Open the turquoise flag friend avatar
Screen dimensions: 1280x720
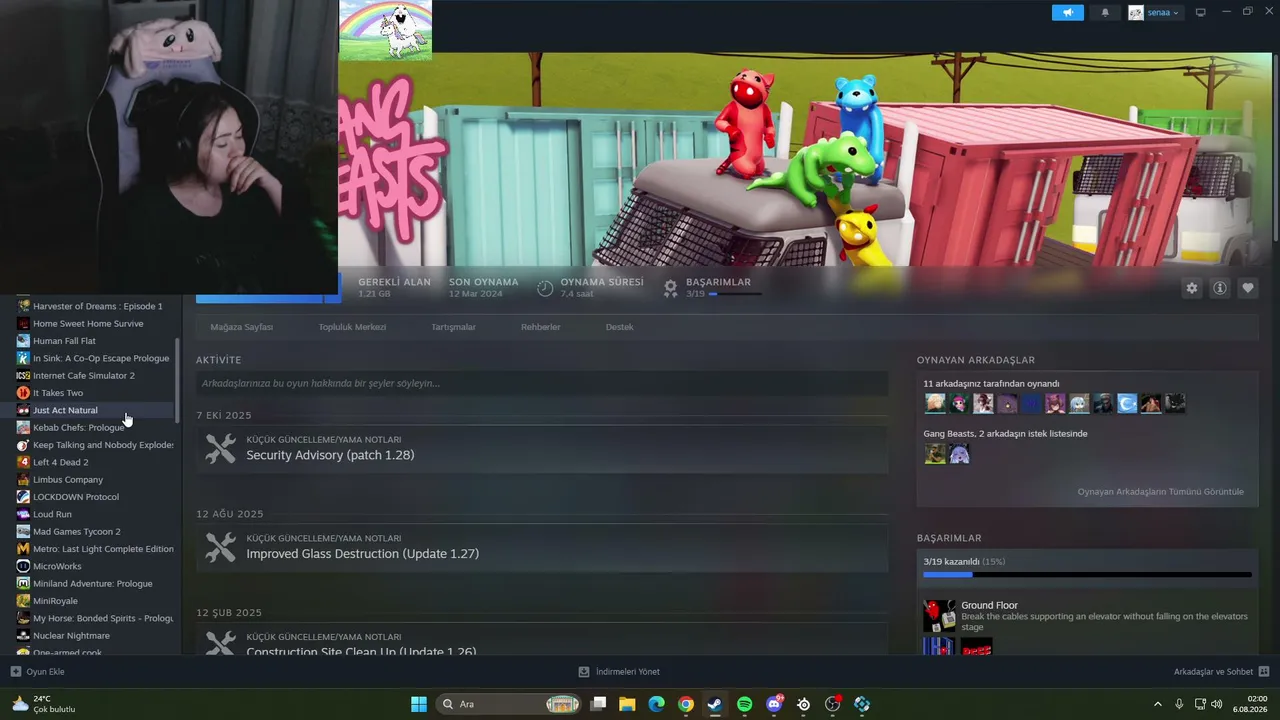pos(1127,403)
